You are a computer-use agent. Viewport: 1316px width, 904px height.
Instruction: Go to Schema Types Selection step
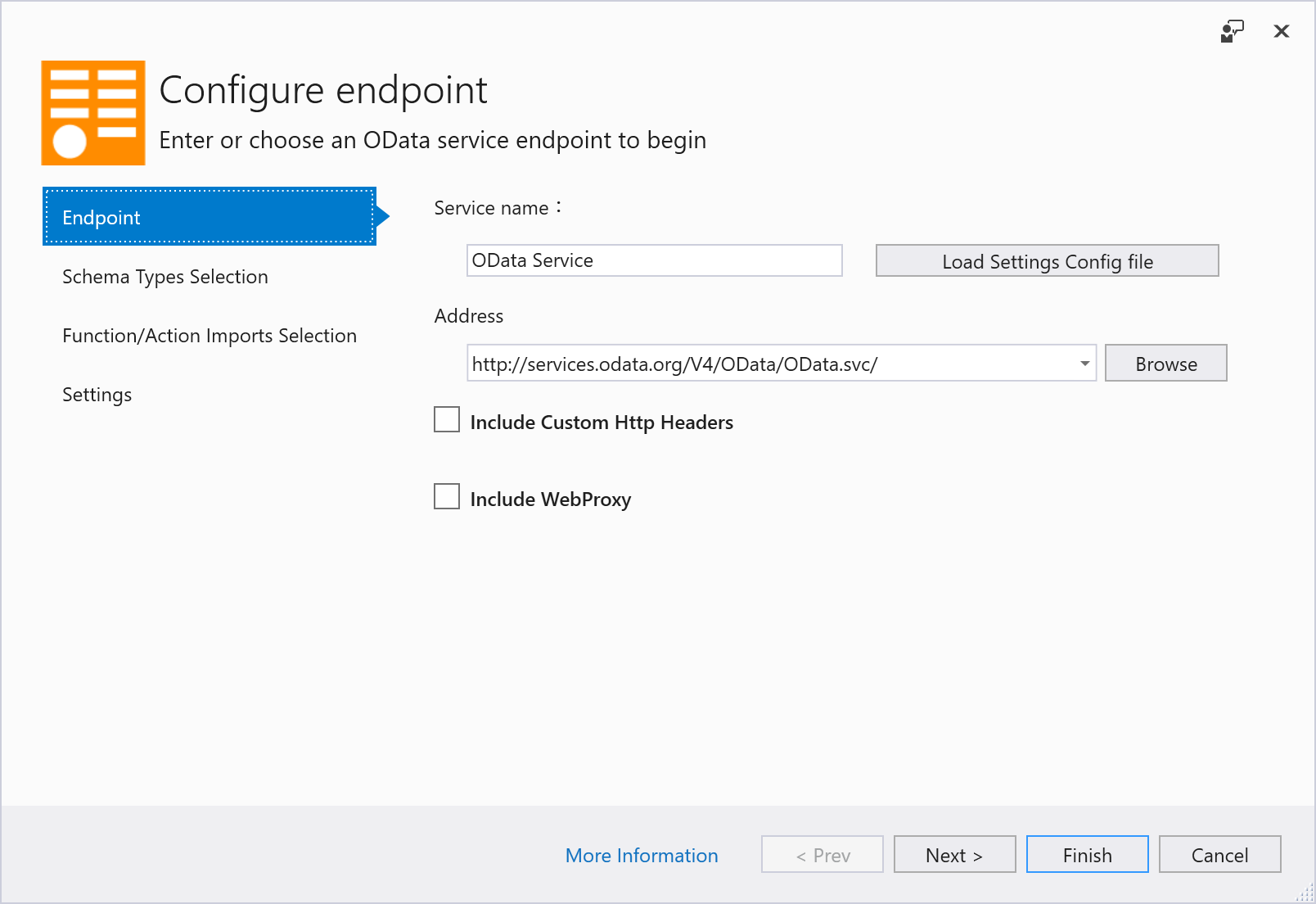pyautogui.click(x=165, y=277)
